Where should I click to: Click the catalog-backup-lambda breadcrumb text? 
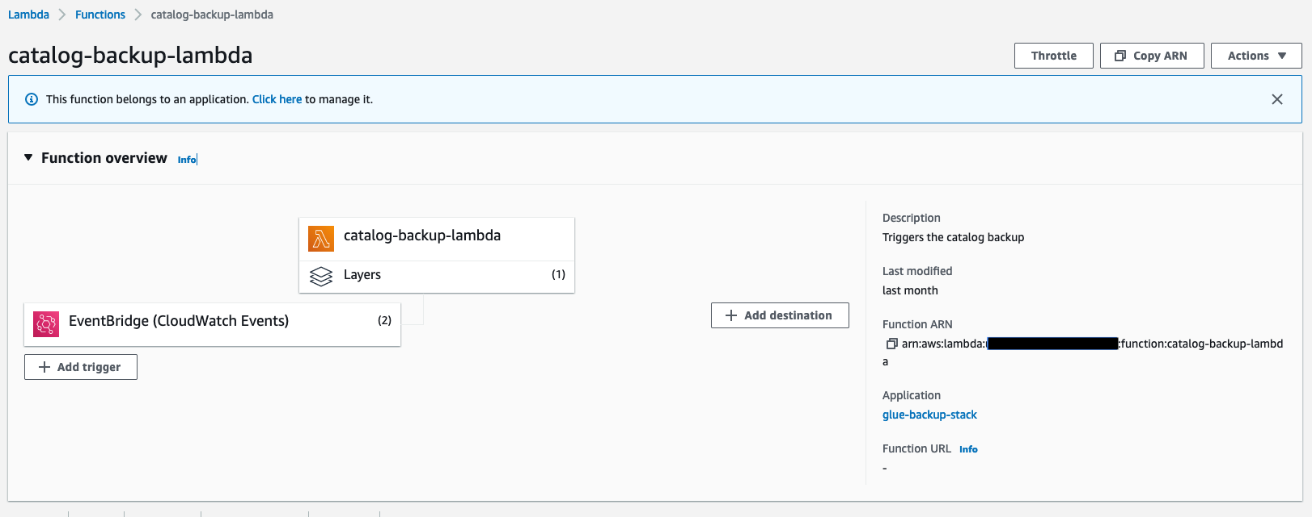212,15
